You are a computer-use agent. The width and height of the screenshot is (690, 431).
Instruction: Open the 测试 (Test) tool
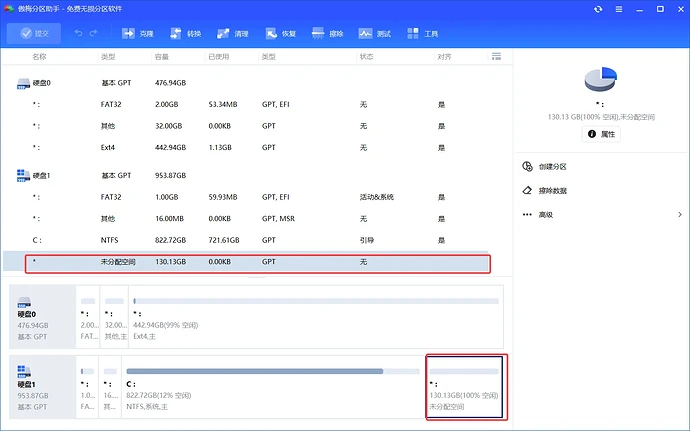click(x=375, y=33)
